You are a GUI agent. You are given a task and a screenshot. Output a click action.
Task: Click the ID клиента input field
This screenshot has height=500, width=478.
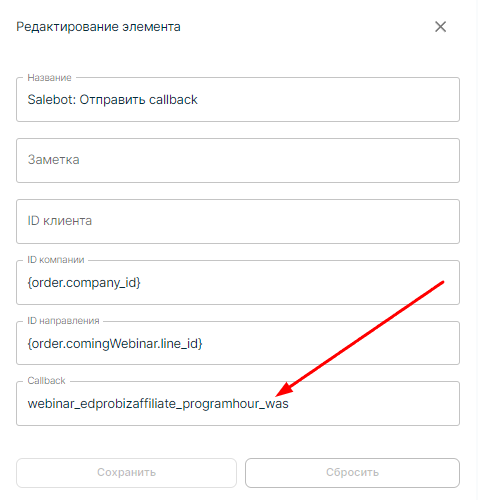pos(238,221)
